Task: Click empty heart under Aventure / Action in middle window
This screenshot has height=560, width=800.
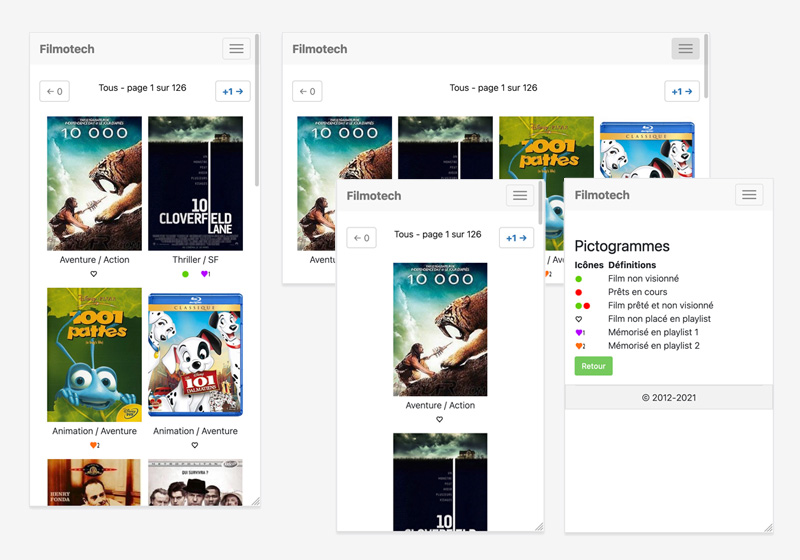Action: click(439, 420)
